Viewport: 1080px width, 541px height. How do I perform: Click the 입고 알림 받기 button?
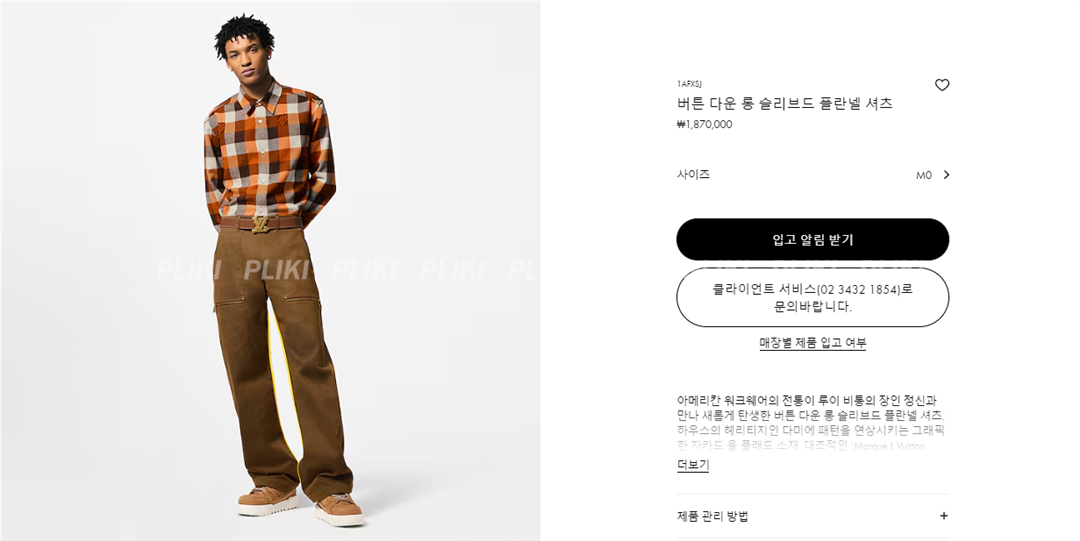click(813, 240)
